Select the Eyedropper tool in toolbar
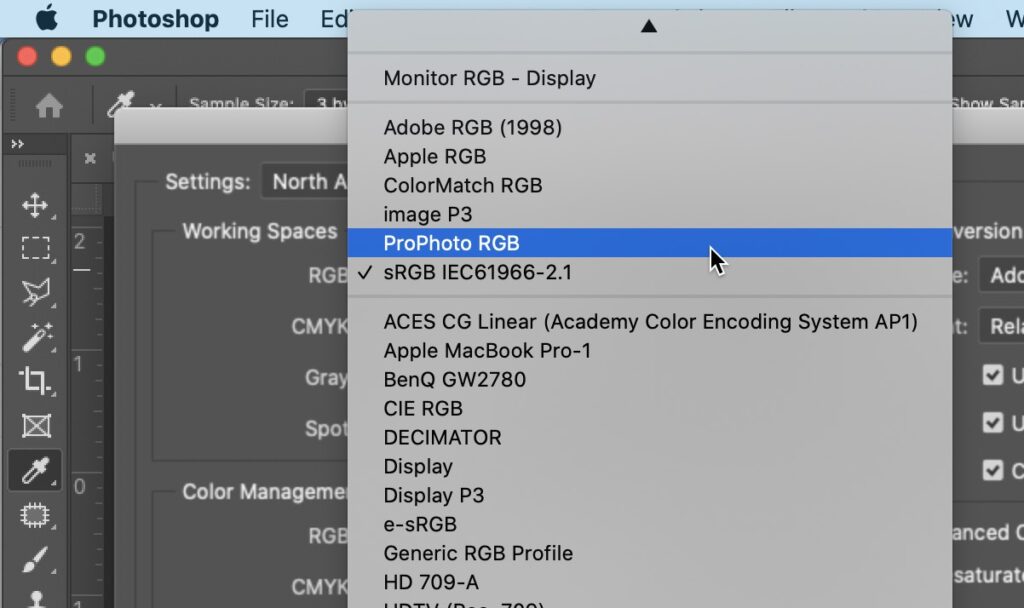This screenshot has height=608, width=1024. click(35, 470)
